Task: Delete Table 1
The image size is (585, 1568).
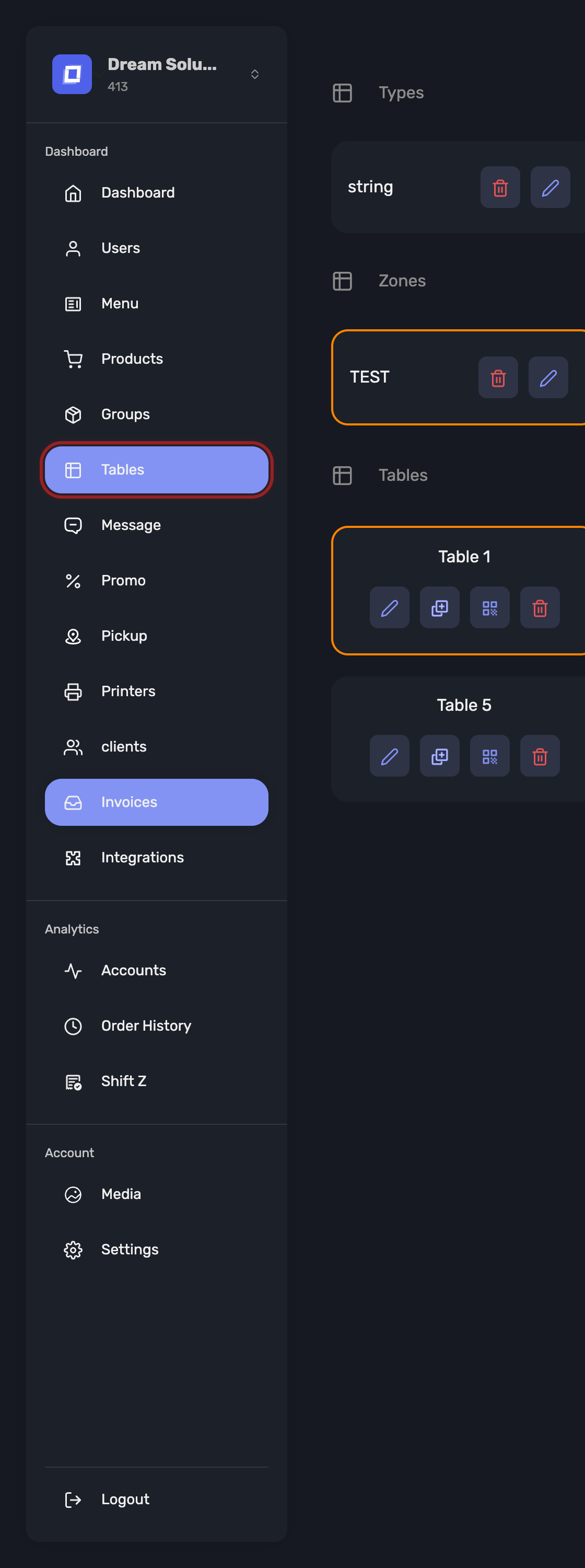Action: coord(540,607)
